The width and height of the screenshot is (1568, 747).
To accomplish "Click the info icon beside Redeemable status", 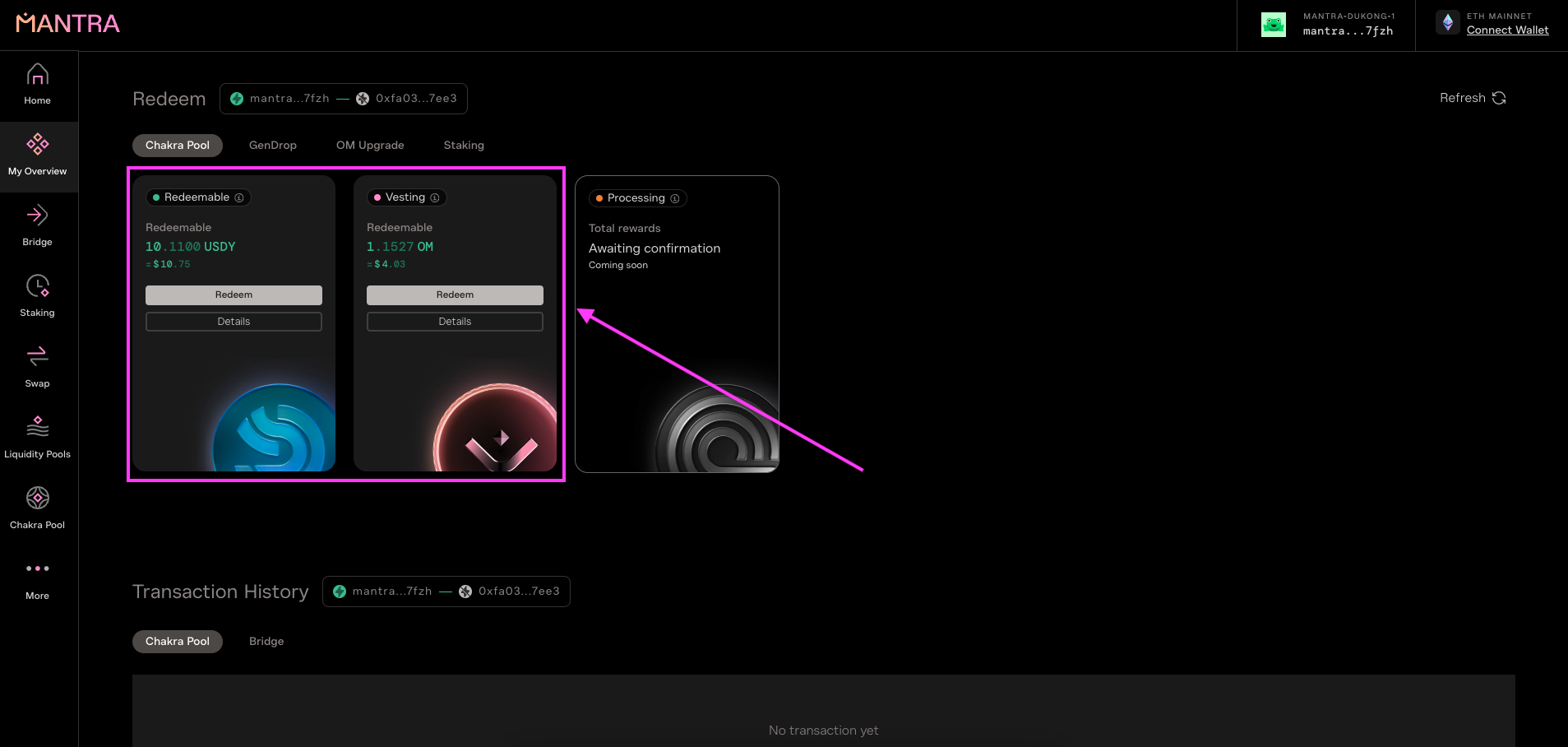I will [x=239, y=197].
